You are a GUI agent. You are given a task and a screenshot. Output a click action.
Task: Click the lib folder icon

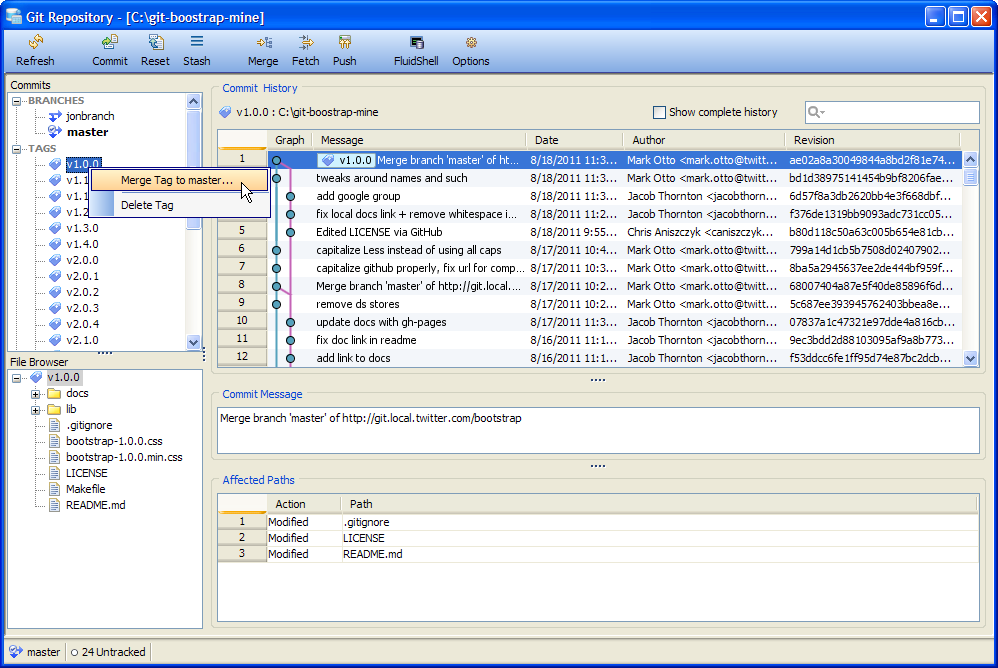54,409
